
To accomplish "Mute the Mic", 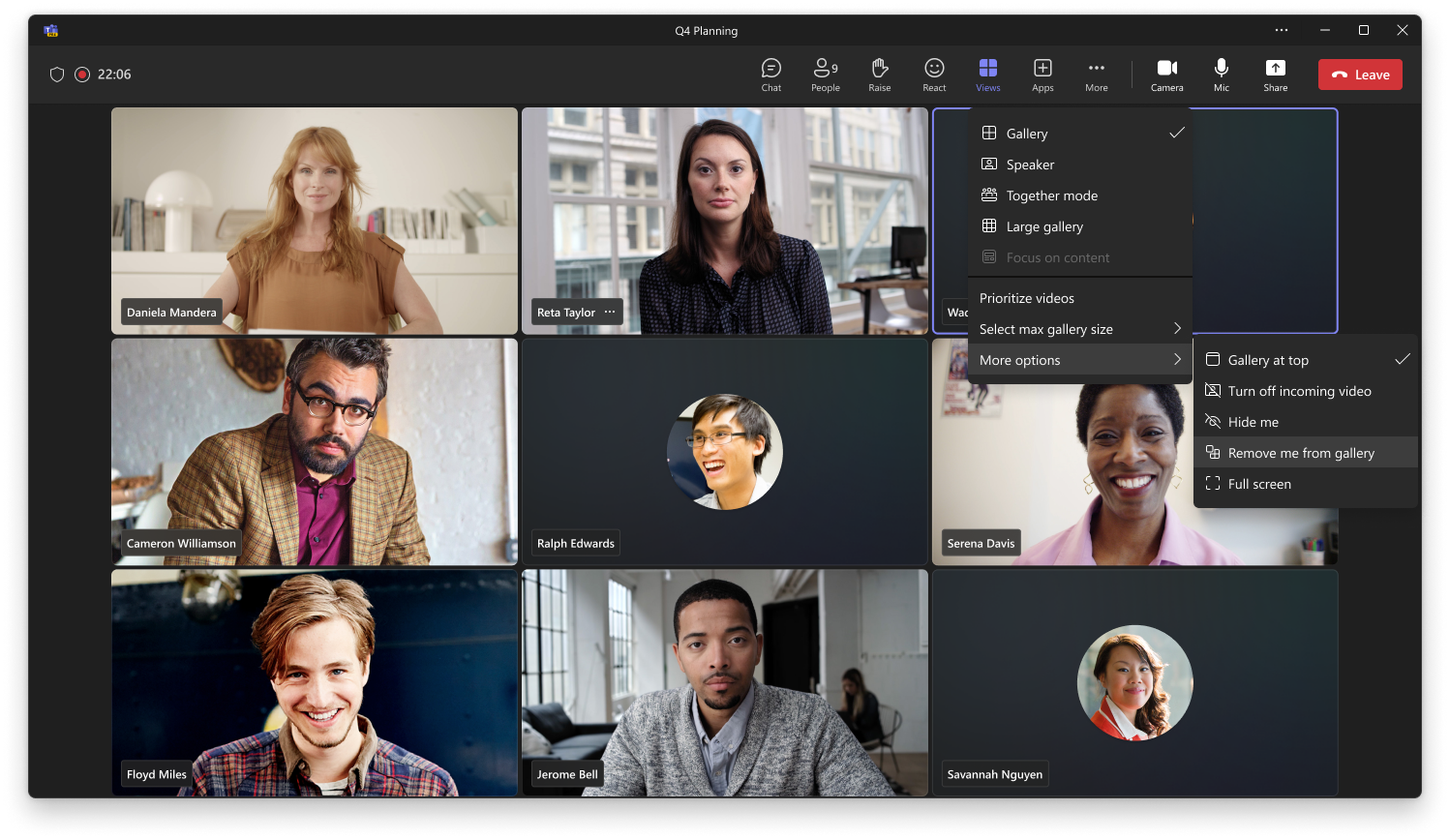I will (x=1221, y=74).
